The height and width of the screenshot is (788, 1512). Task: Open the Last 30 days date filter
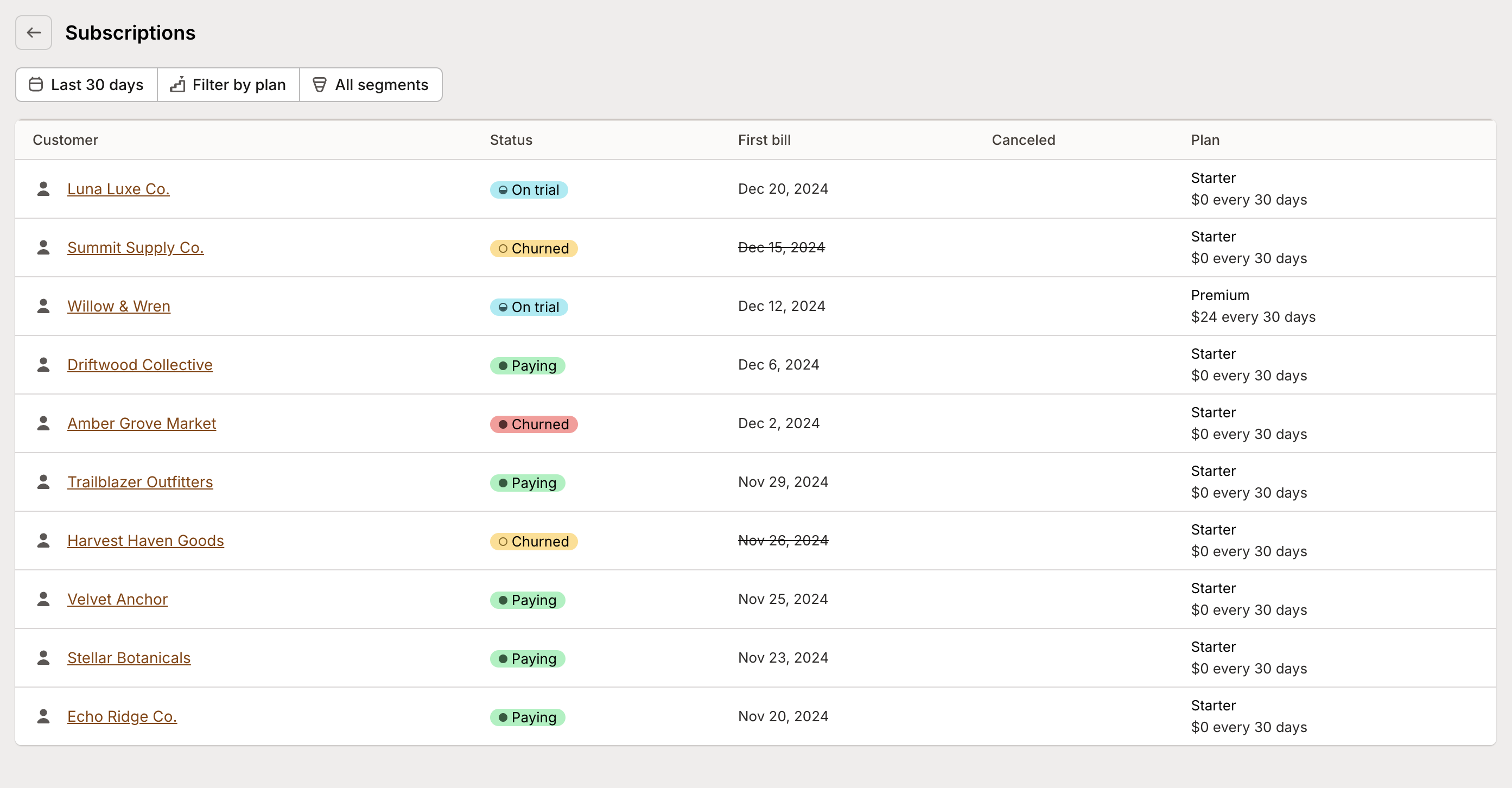[86, 85]
